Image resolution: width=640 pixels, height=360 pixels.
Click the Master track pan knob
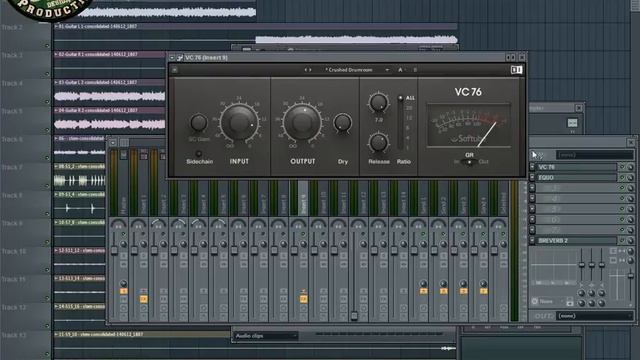point(118,224)
